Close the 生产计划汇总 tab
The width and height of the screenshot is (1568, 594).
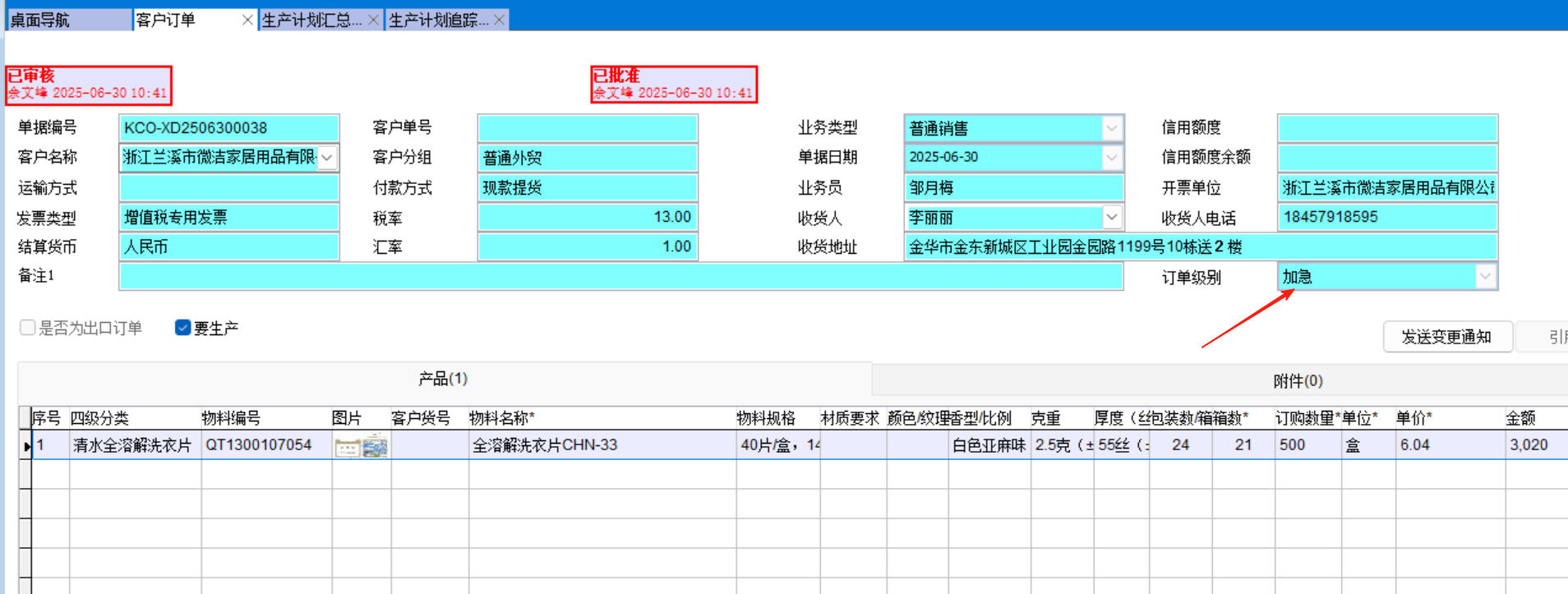[373, 20]
